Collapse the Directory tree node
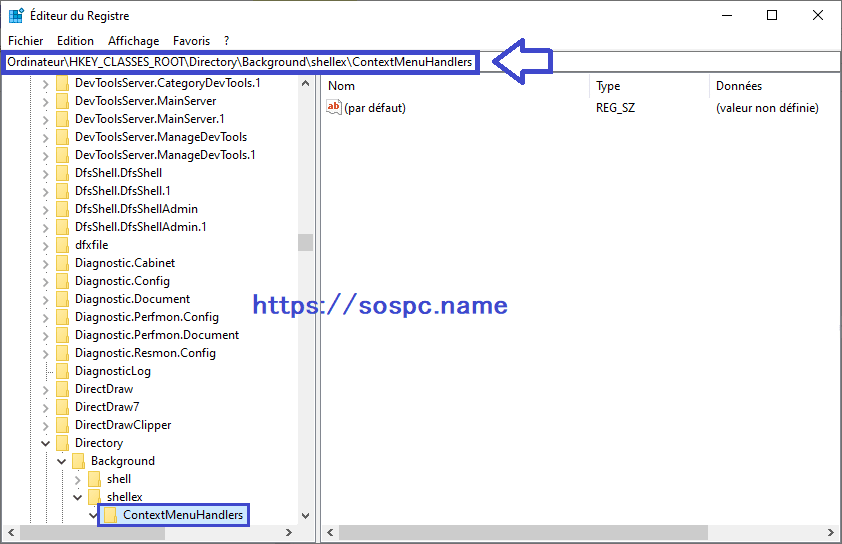 [46, 443]
